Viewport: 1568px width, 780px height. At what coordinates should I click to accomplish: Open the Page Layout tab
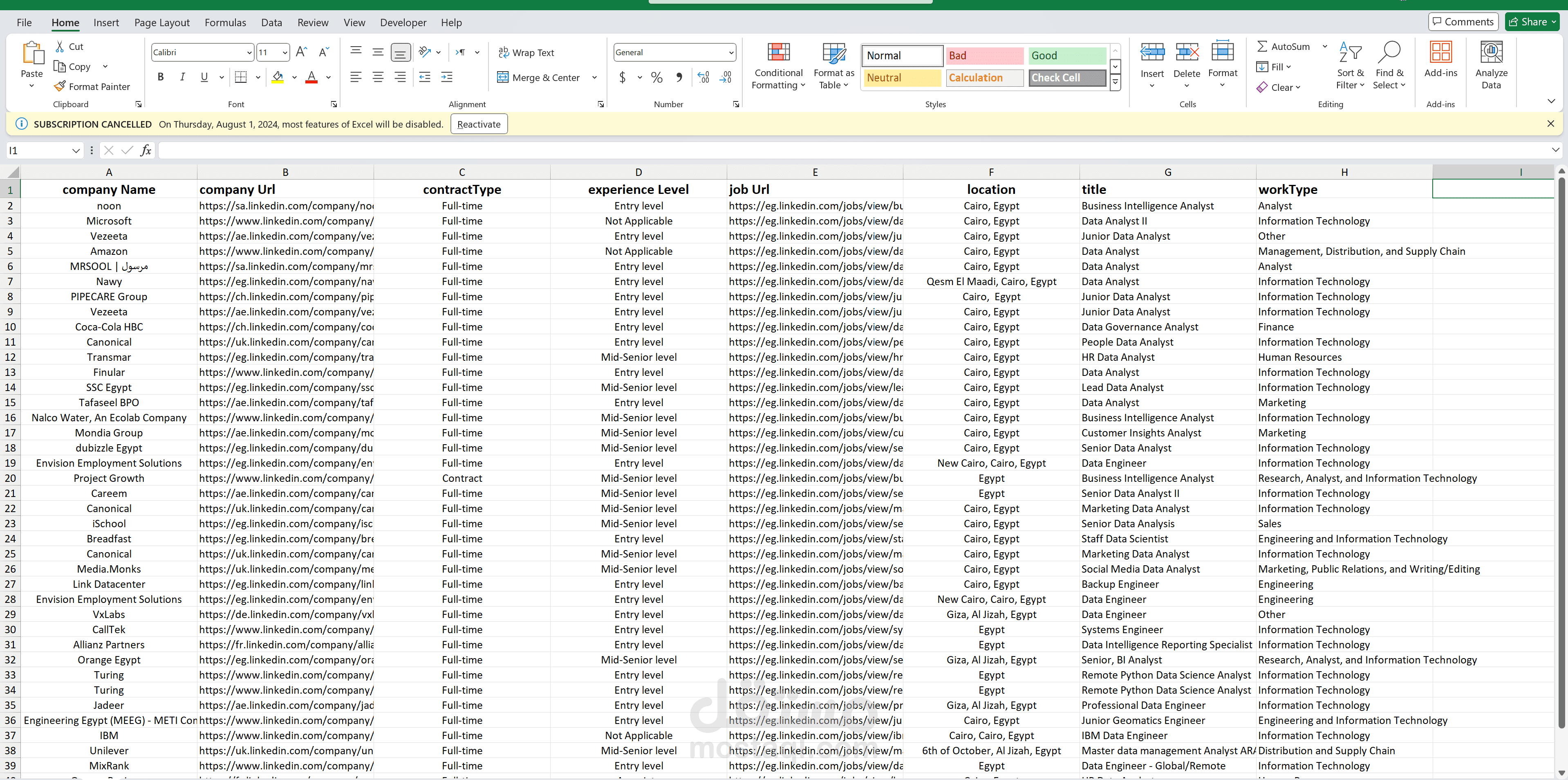pyautogui.click(x=162, y=22)
